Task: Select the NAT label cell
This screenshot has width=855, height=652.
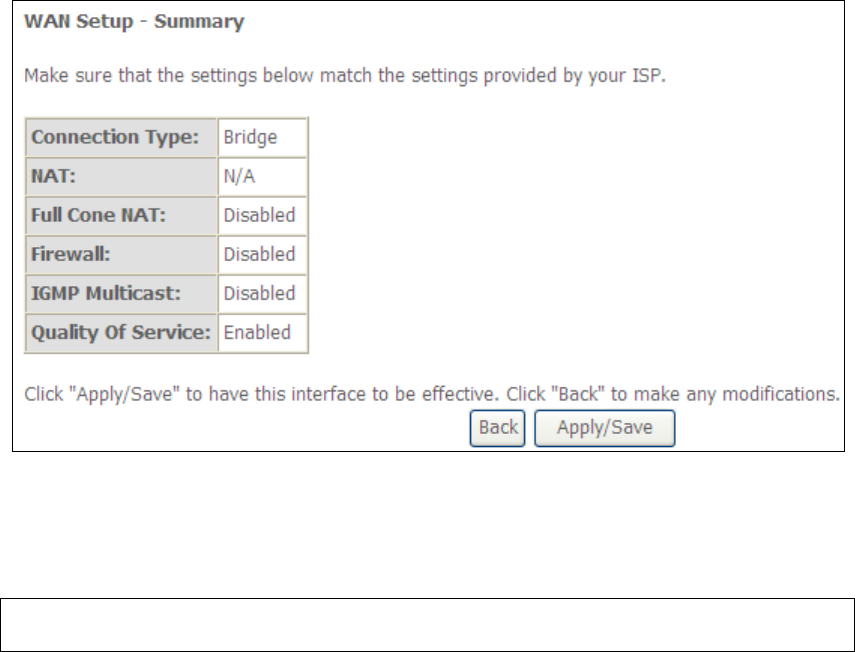Action: tap(121, 176)
